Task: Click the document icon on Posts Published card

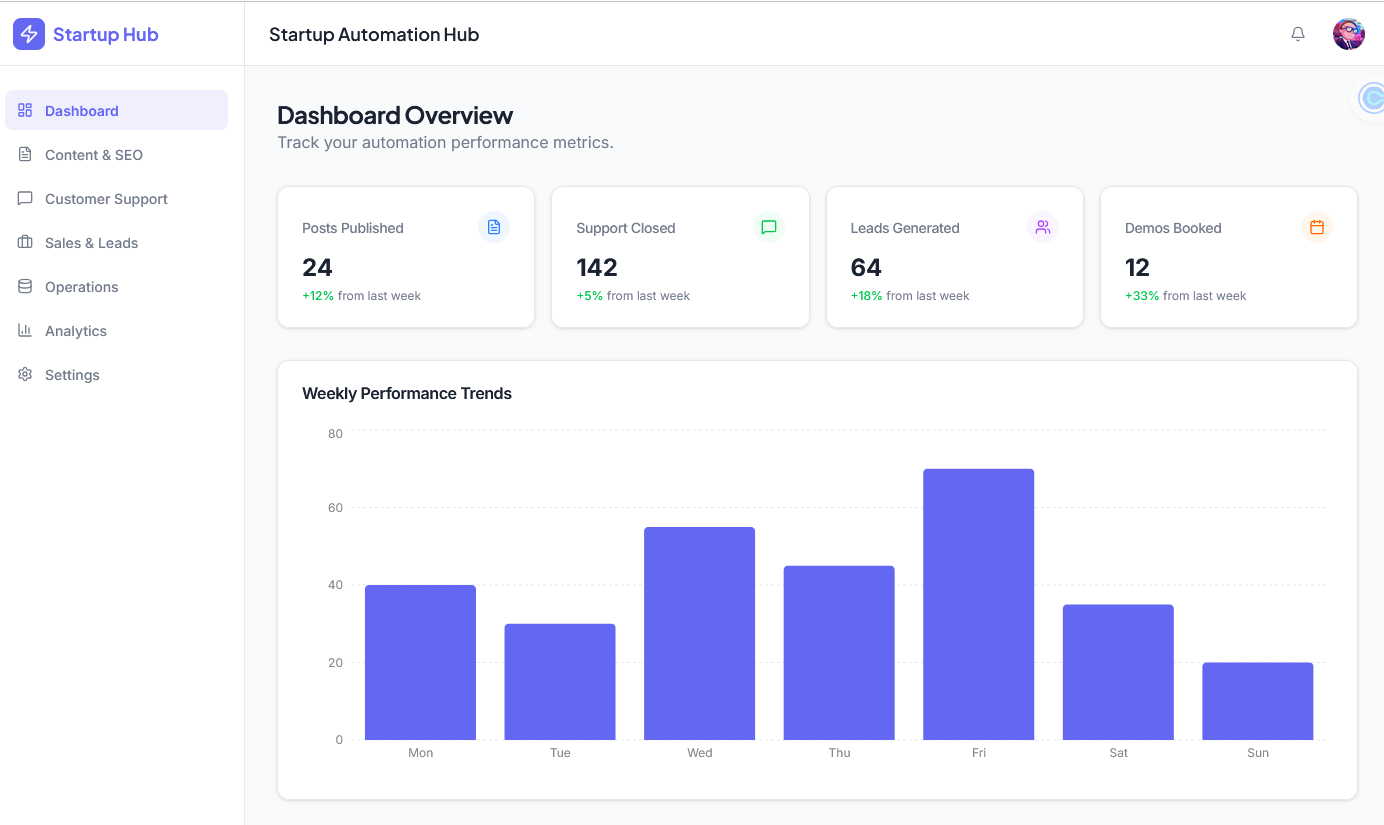Action: pos(493,227)
